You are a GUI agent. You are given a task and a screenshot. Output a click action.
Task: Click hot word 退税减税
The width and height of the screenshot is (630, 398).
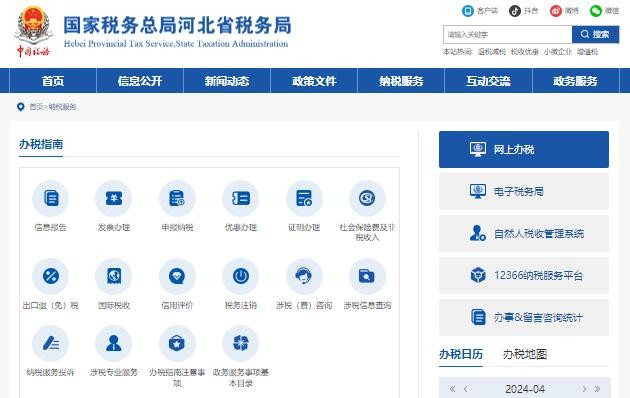[x=492, y=52]
